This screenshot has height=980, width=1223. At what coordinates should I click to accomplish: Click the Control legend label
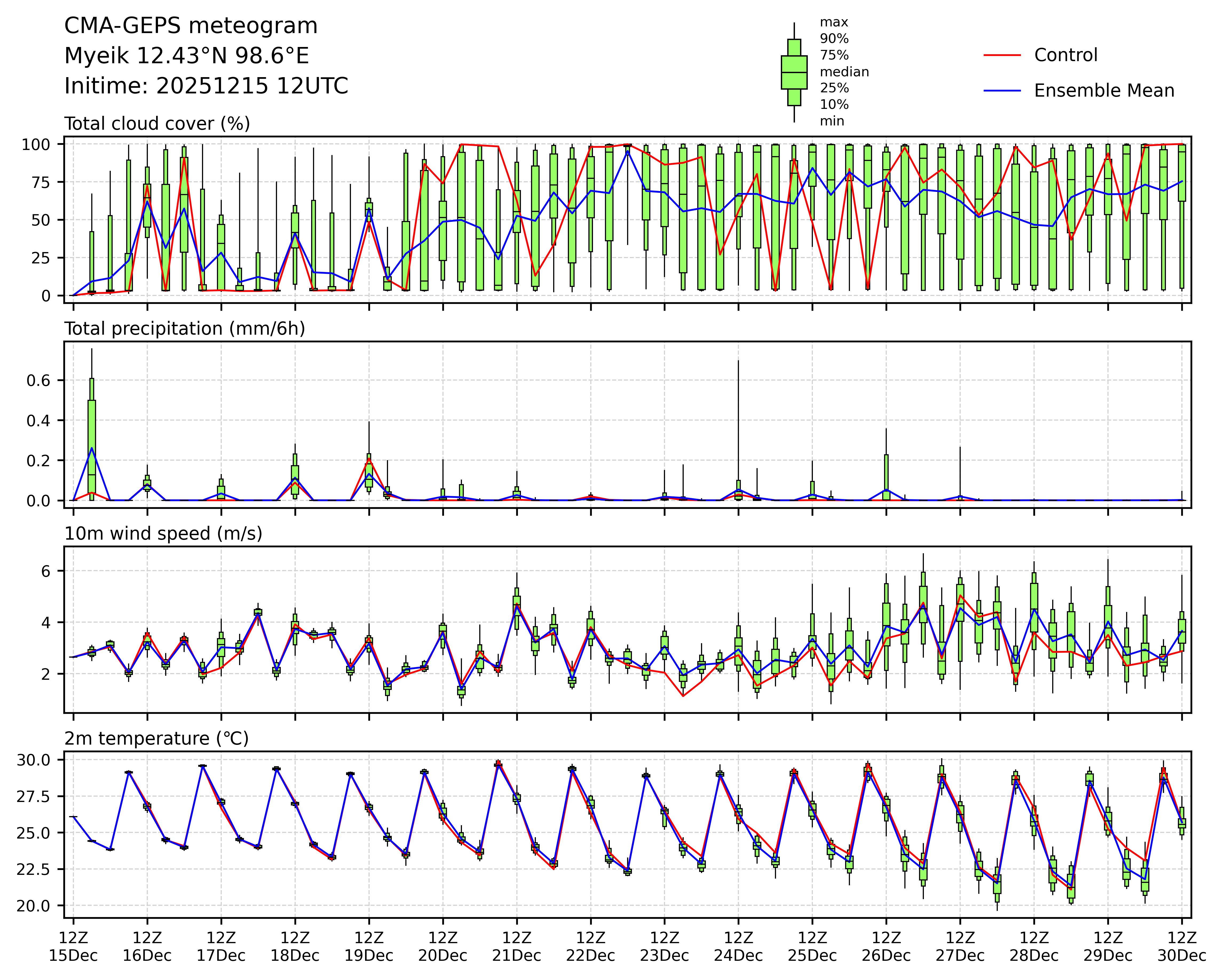(1065, 56)
